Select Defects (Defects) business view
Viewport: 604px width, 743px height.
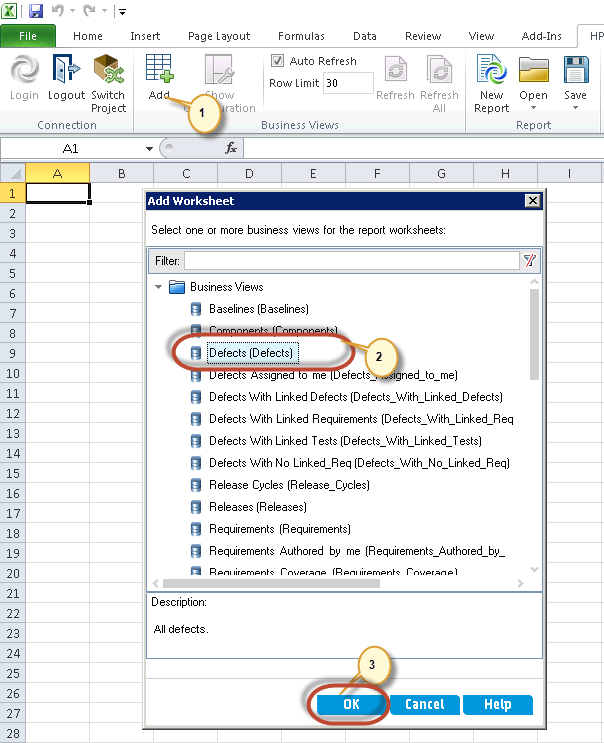pos(251,353)
